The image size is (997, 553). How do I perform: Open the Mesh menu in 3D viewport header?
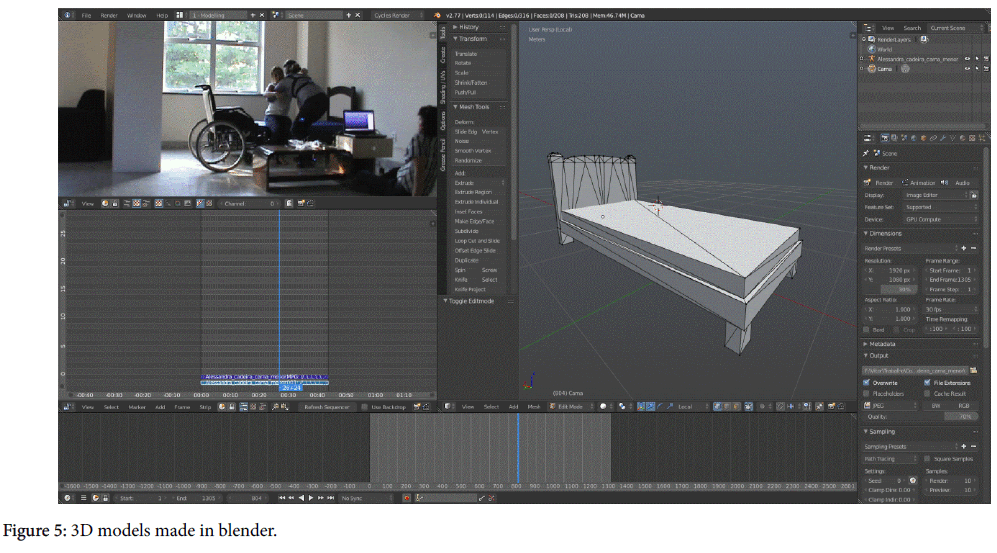pyautogui.click(x=533, y=407)
